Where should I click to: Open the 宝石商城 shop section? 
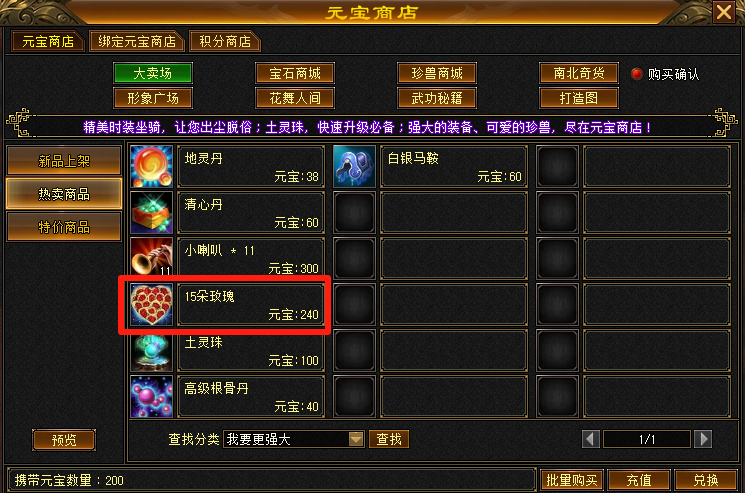click(295, 73)
